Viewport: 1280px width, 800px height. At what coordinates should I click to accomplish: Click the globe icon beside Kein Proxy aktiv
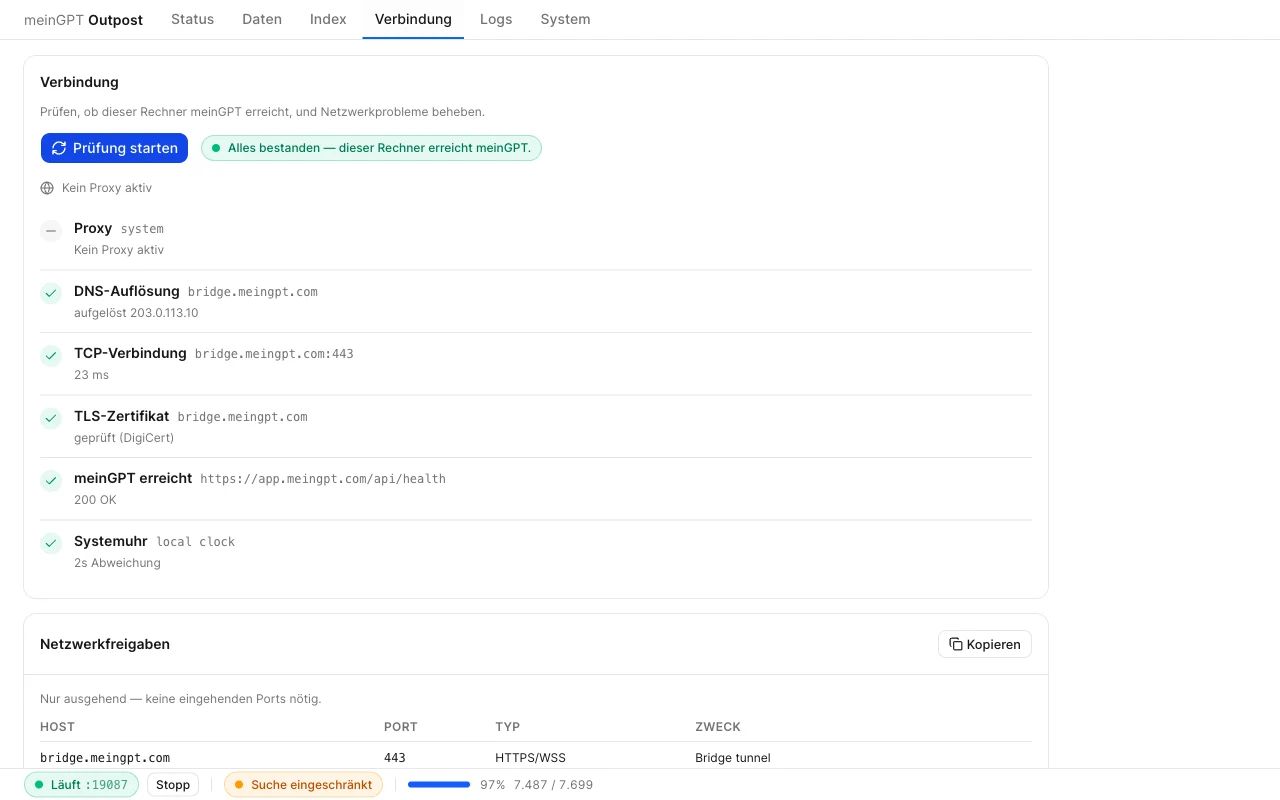tap(47, 188)
